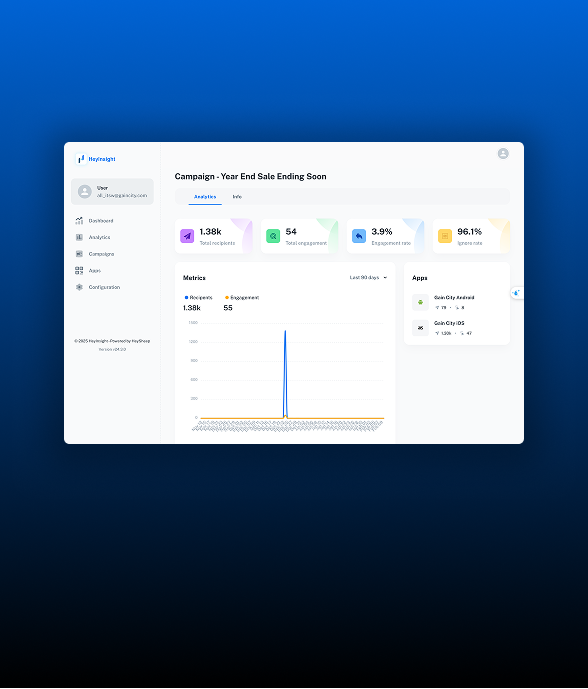Click the HeyInsight logo
Screen dimensions: 588x689
pyautogui.click(x=96, y=159)
